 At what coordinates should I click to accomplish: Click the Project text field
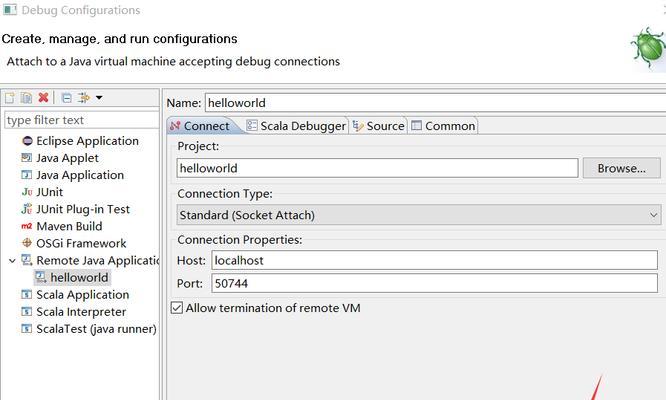pos(377,168)
